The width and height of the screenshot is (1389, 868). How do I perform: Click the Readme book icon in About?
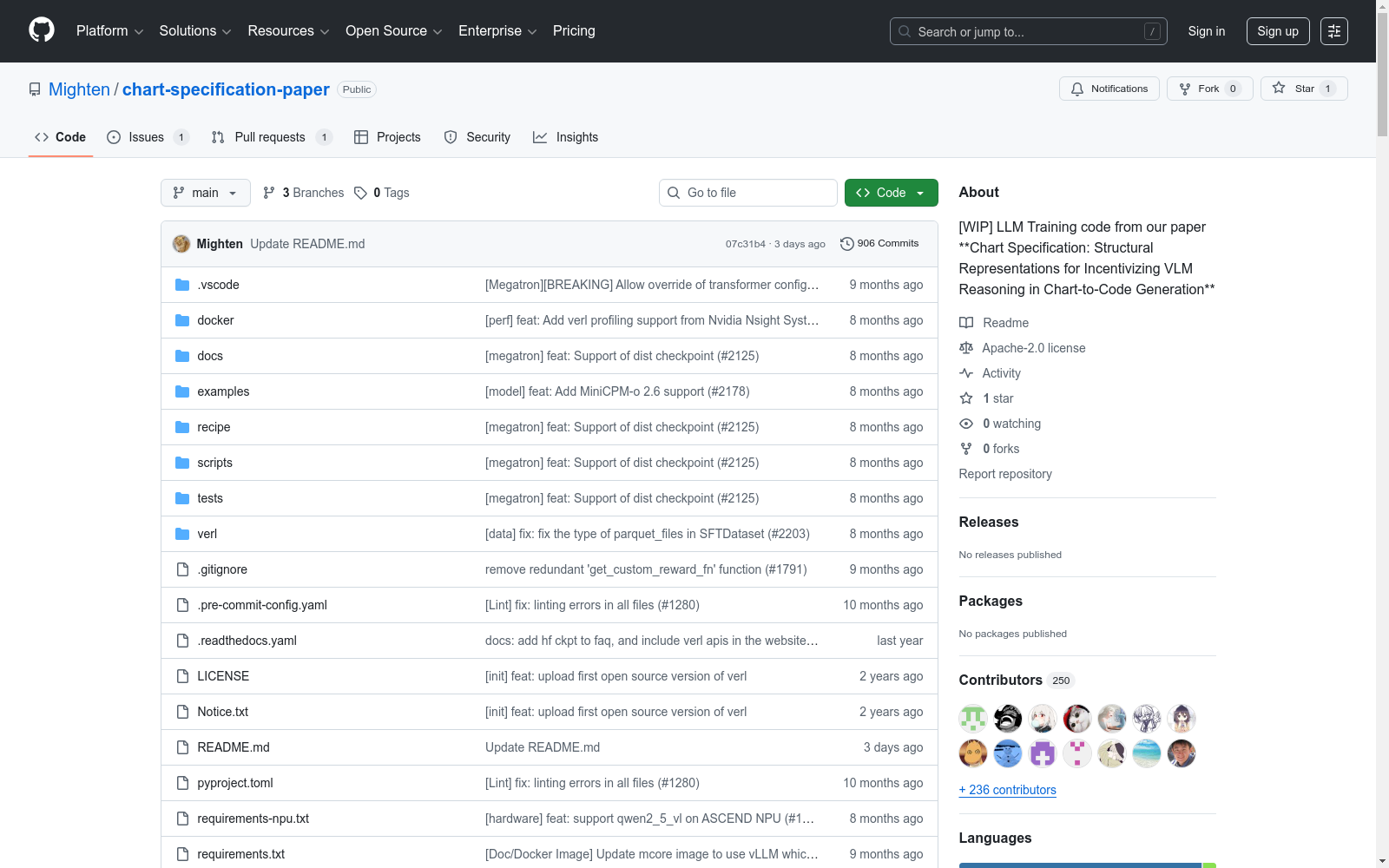pos(966,323)
